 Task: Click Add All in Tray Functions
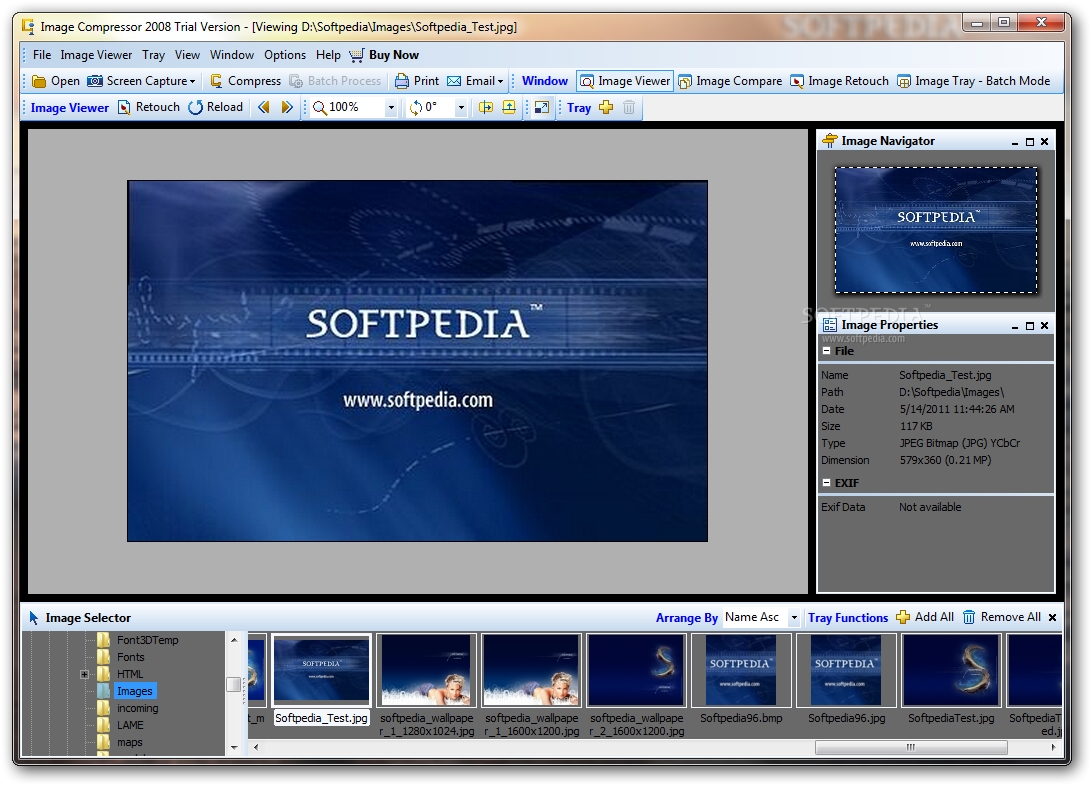point(925,618)
